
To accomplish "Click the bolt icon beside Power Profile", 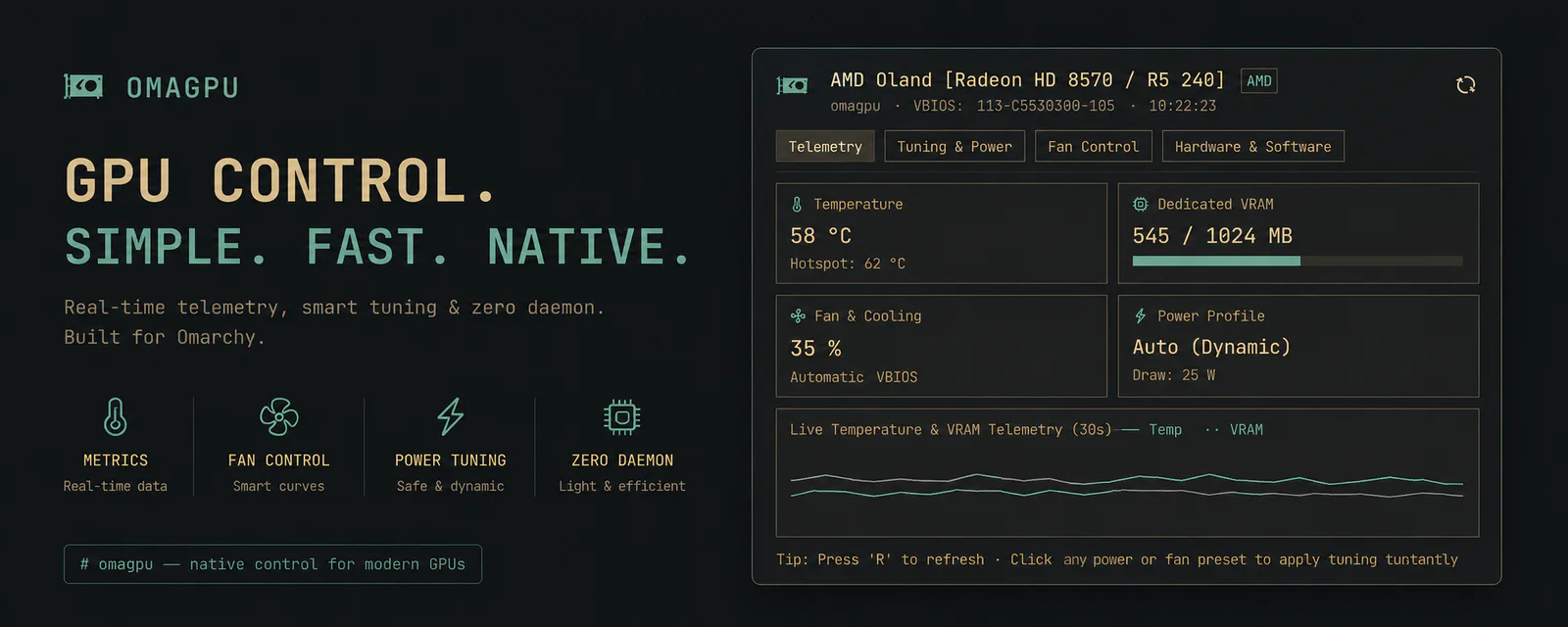I will (1141, 316).
